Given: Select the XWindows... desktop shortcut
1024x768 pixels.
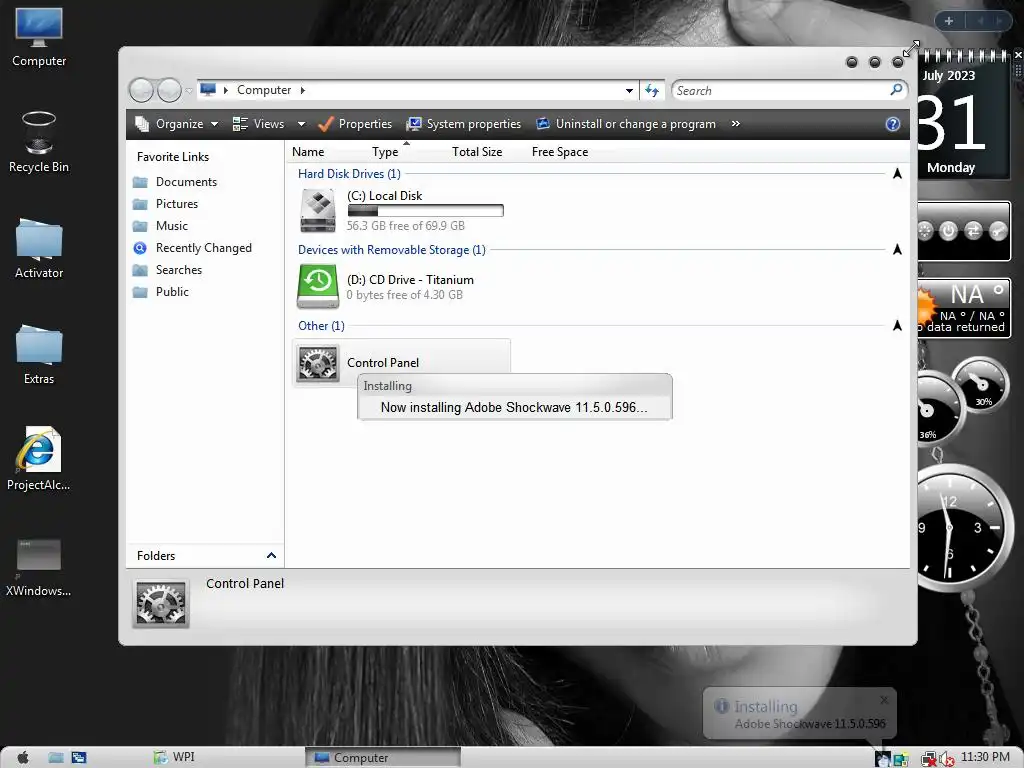Looking at the screenshot, I should click(x=39, y=567).
